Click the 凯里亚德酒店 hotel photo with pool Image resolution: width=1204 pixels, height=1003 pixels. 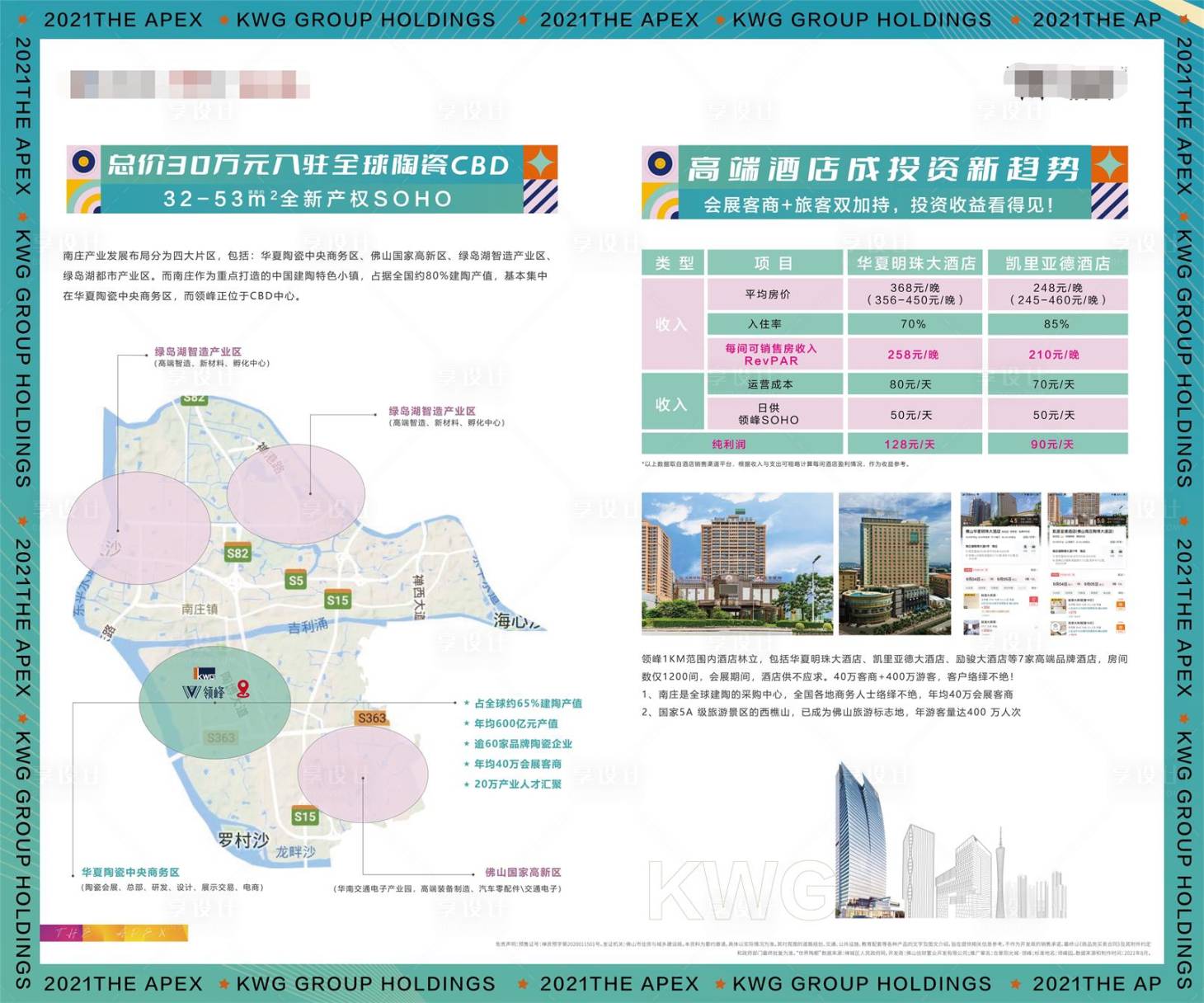(895, 563)
